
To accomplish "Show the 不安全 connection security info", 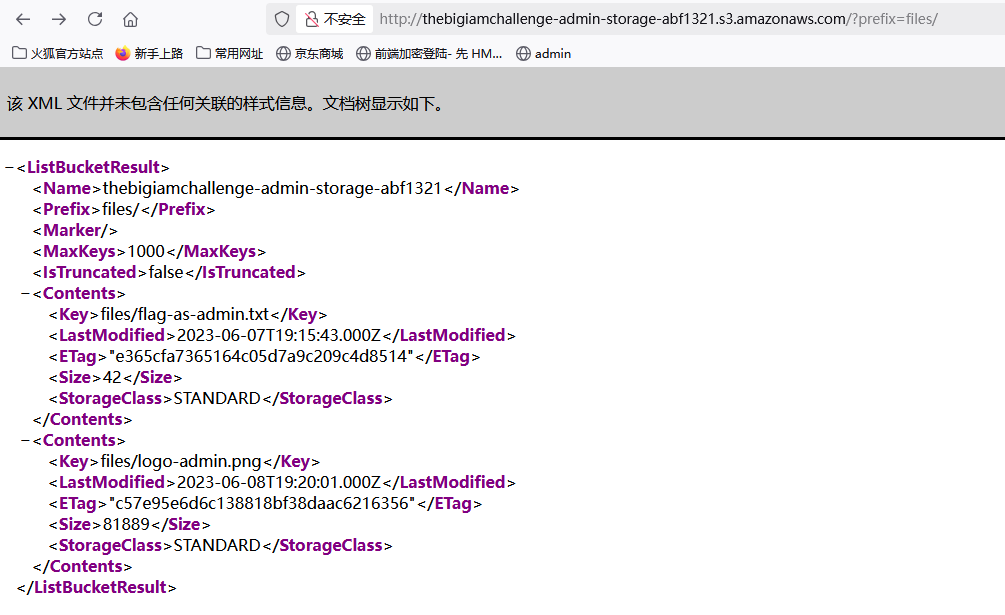I will (335, 19).
